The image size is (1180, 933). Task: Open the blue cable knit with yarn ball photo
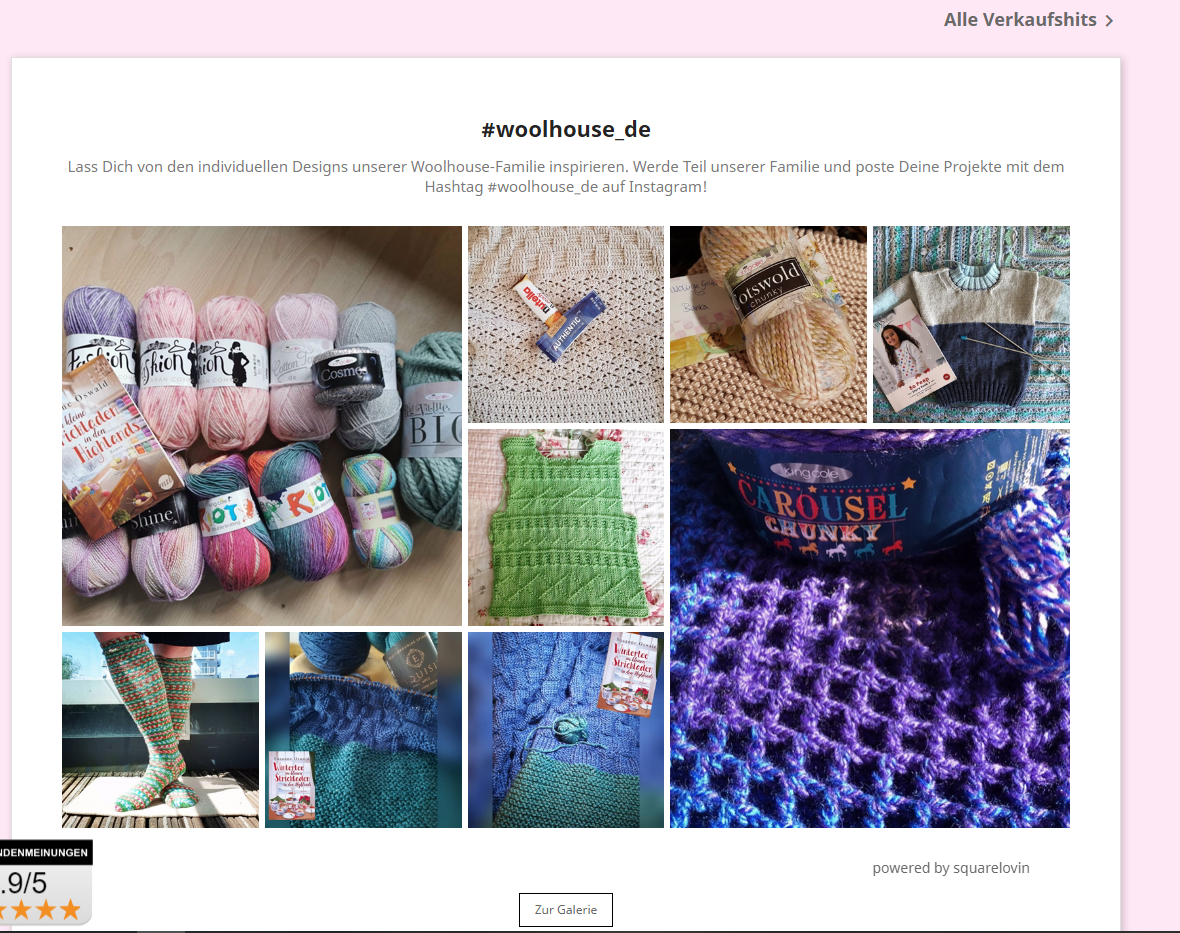(x=566, y=730)
